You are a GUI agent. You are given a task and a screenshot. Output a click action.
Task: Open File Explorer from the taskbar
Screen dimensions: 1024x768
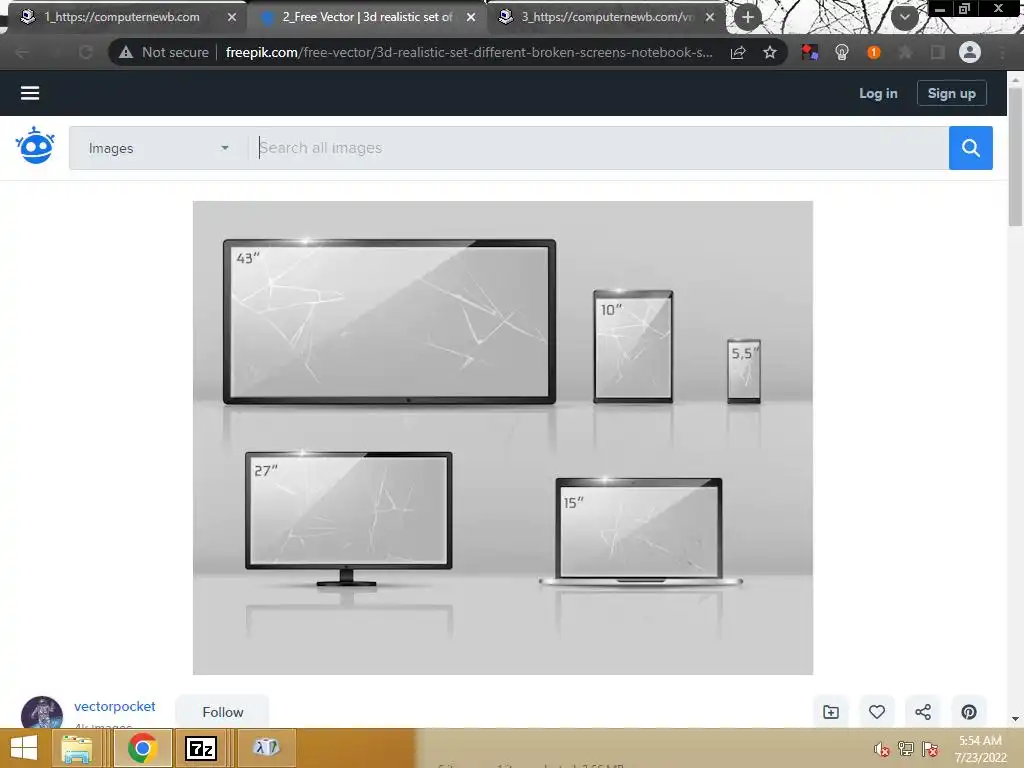click(x=76, y=748)
